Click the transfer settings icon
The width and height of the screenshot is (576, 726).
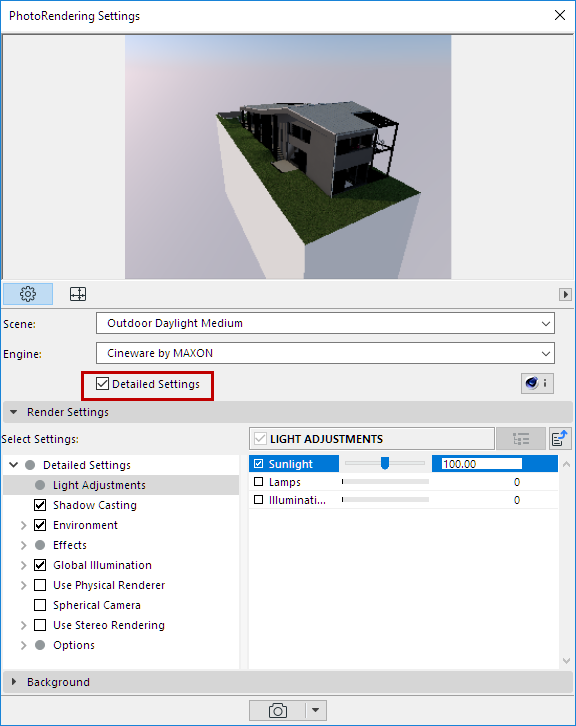point(560,438)
